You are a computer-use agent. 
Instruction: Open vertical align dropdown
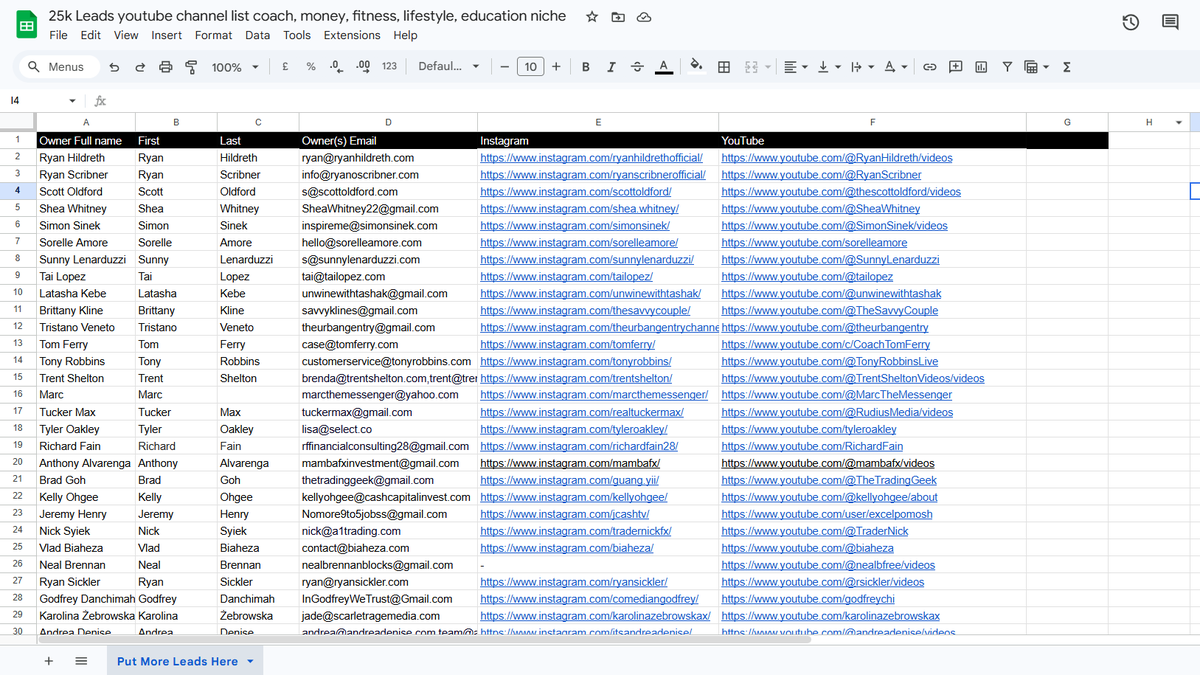point(828,67)
